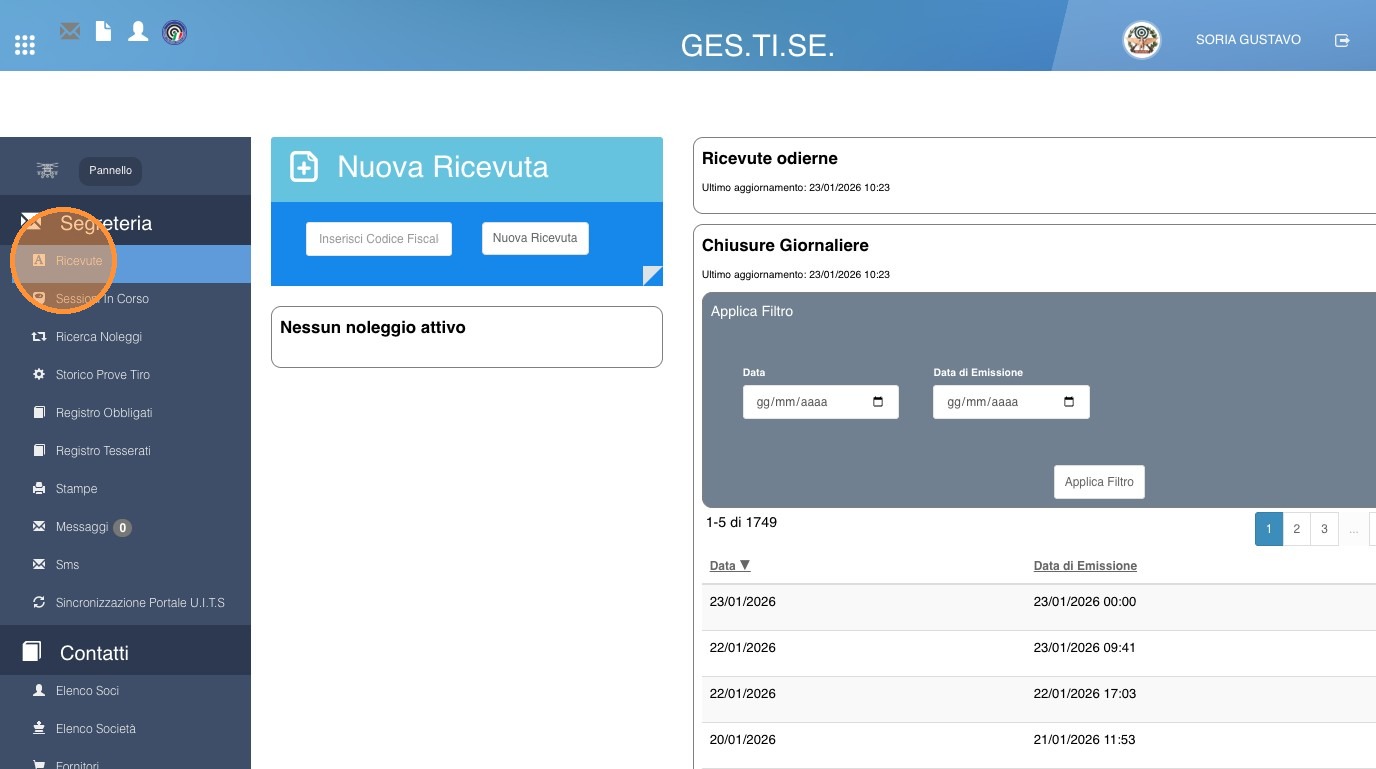
Task: Click the Applica Filtro panel heading
Action: (x=752, y=311)
